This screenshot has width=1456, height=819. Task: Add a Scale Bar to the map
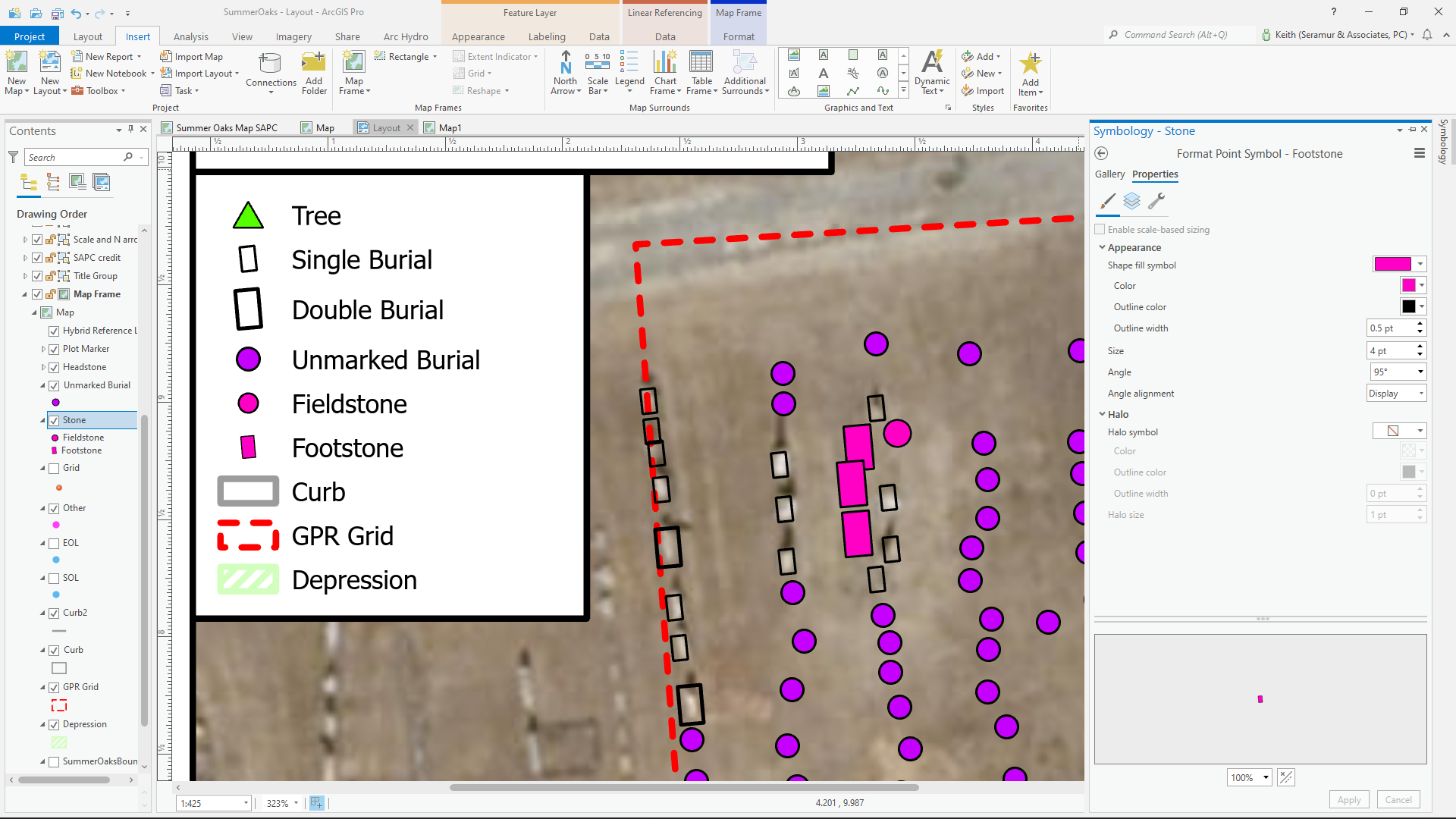click(x=598, y=72)
